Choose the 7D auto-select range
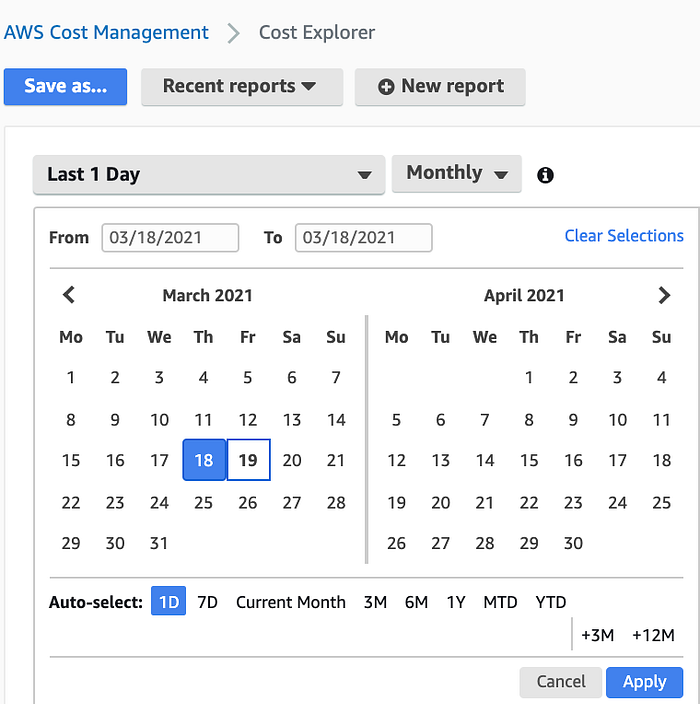The image size is (700, 704). click(207, 602)
